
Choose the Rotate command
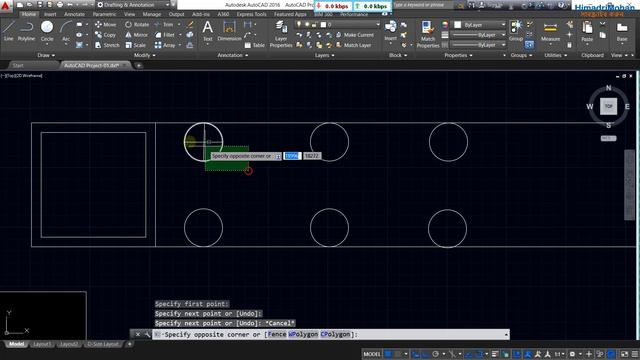(x=137, y=24)
